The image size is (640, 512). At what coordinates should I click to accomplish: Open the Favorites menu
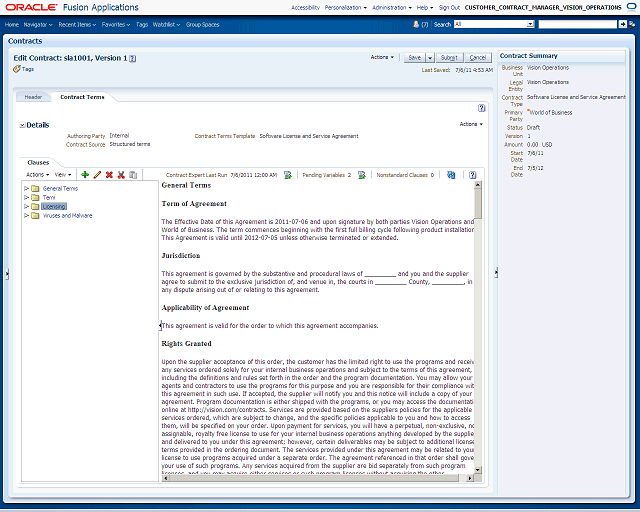(x=116, y=24)
